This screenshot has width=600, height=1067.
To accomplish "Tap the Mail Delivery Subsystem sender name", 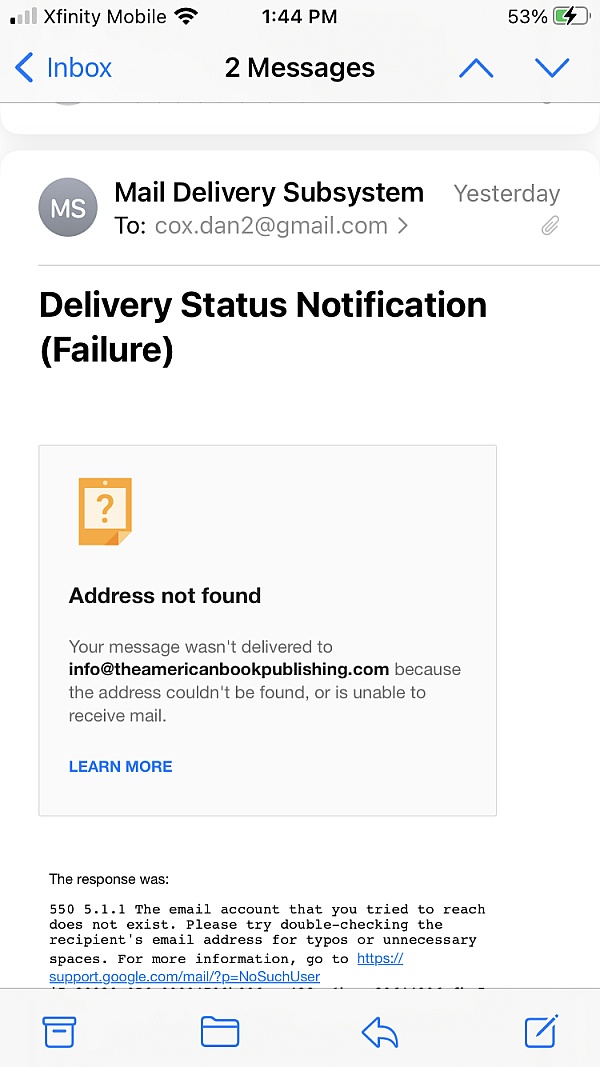I will (269, 192).
